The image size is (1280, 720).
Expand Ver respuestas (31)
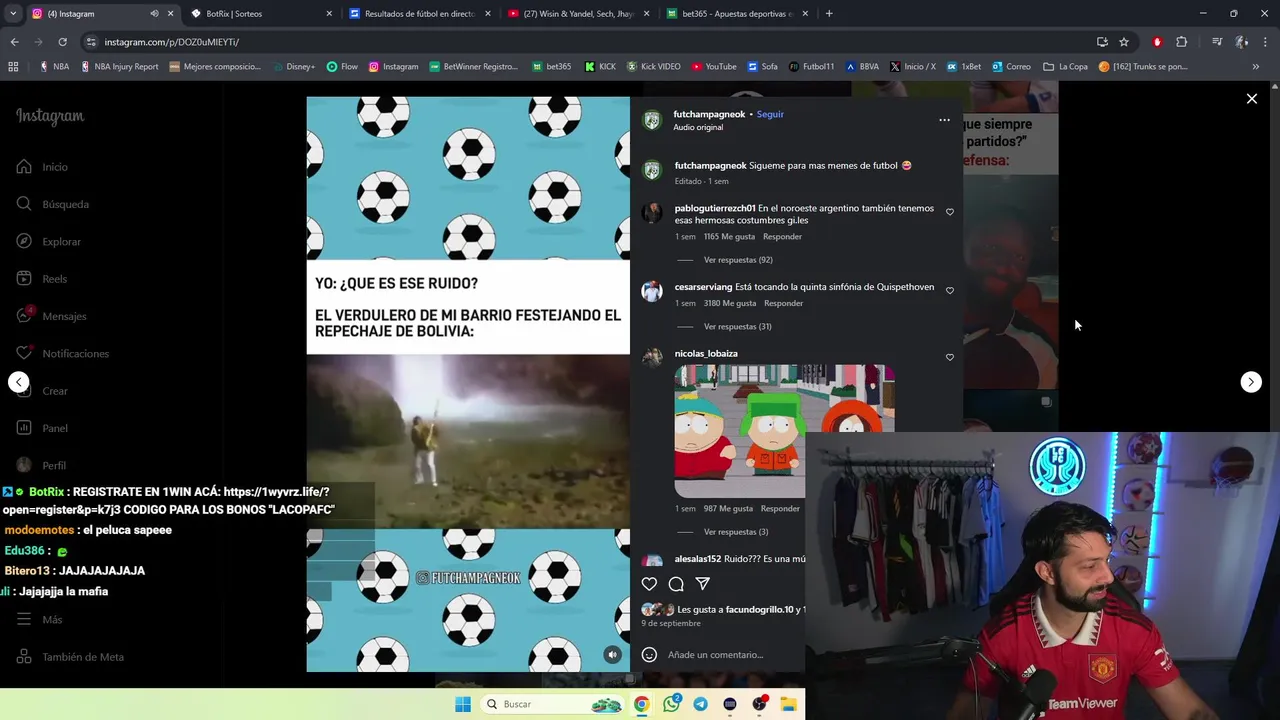(x=738, y=326)
